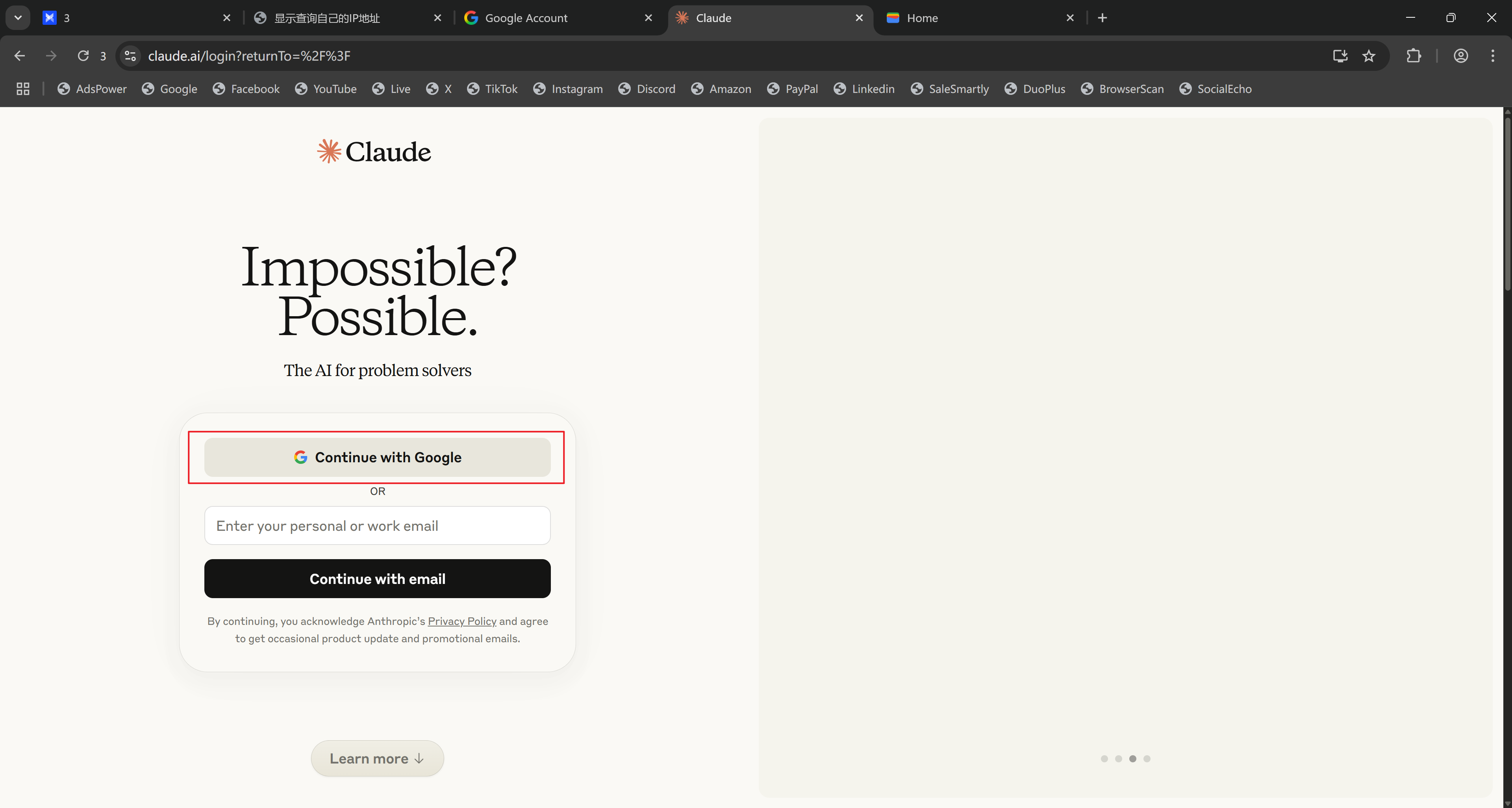Viewport: 1512px width, 808px height.
Task: Click the Learn more button
Action: [378, 758]
